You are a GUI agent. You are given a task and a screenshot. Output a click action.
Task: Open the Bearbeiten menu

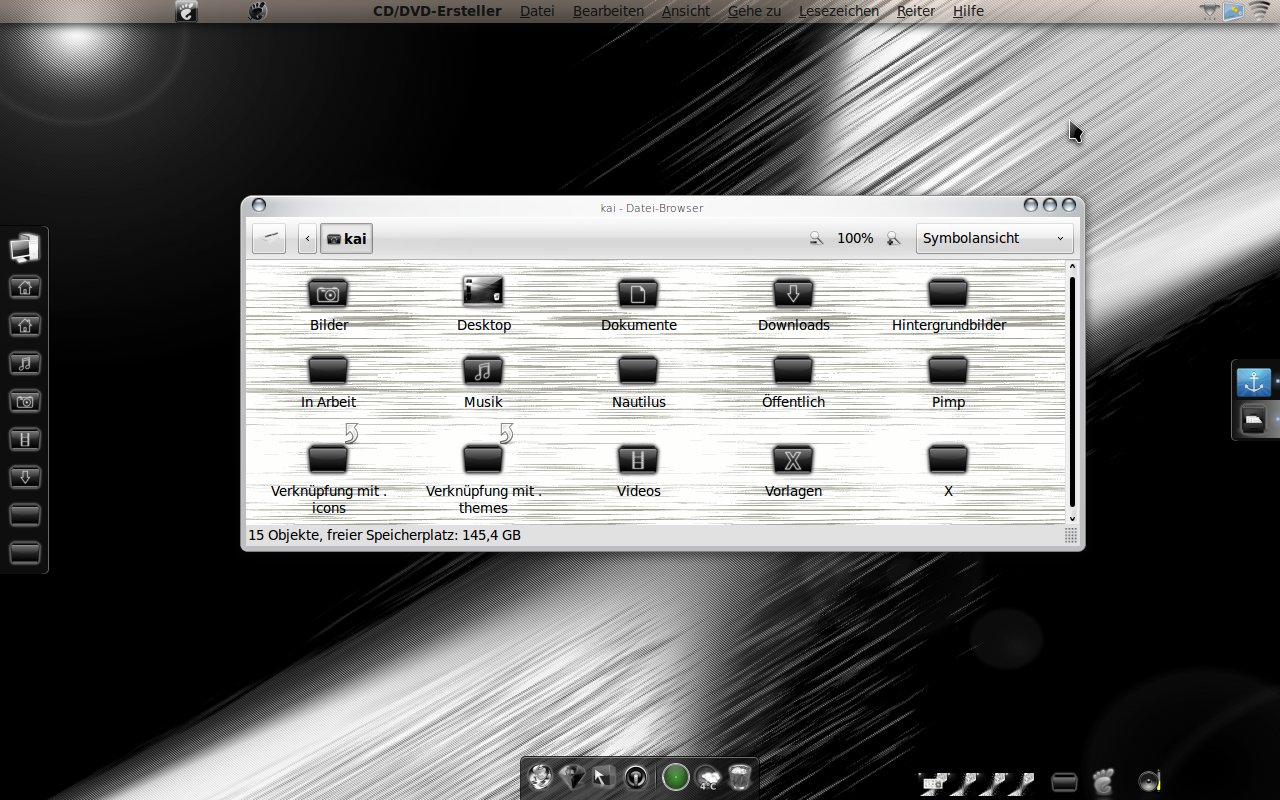coord(608,11)
